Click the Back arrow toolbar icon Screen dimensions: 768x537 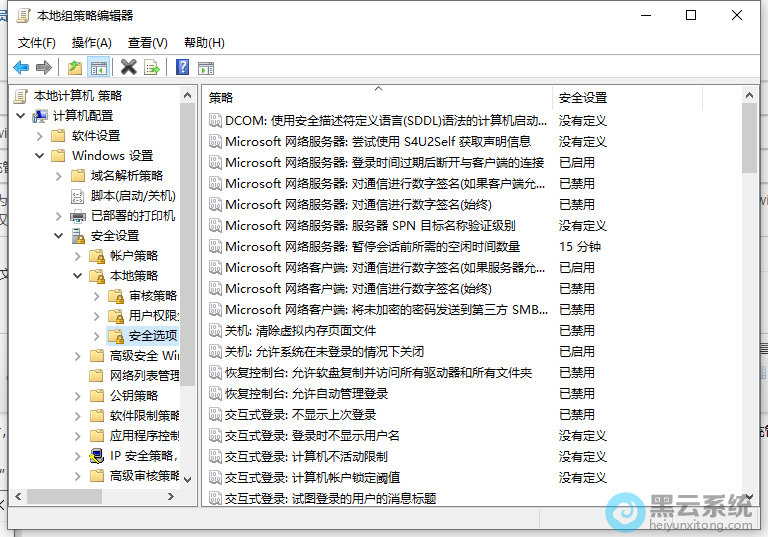(21, 67)
